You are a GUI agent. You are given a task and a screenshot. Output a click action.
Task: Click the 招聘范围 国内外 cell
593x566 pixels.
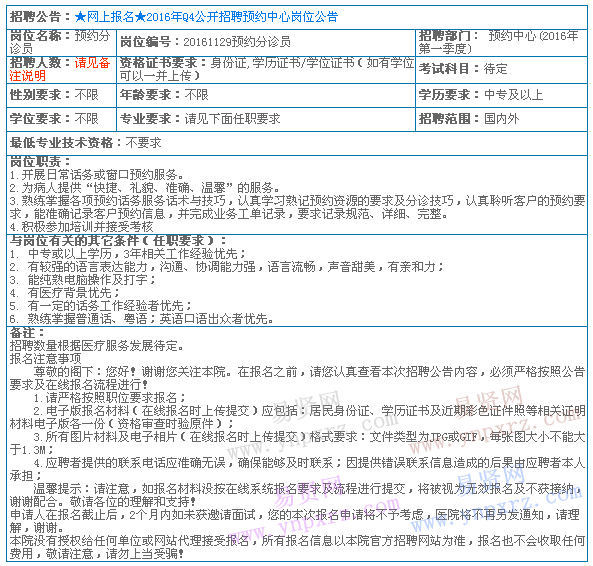click(501, 119)
